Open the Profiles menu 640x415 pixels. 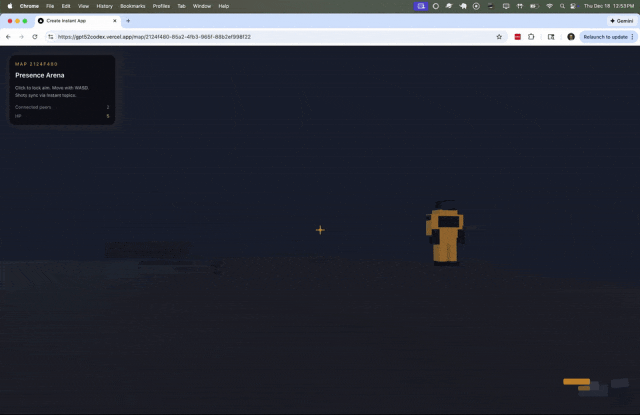coord(161,6)
